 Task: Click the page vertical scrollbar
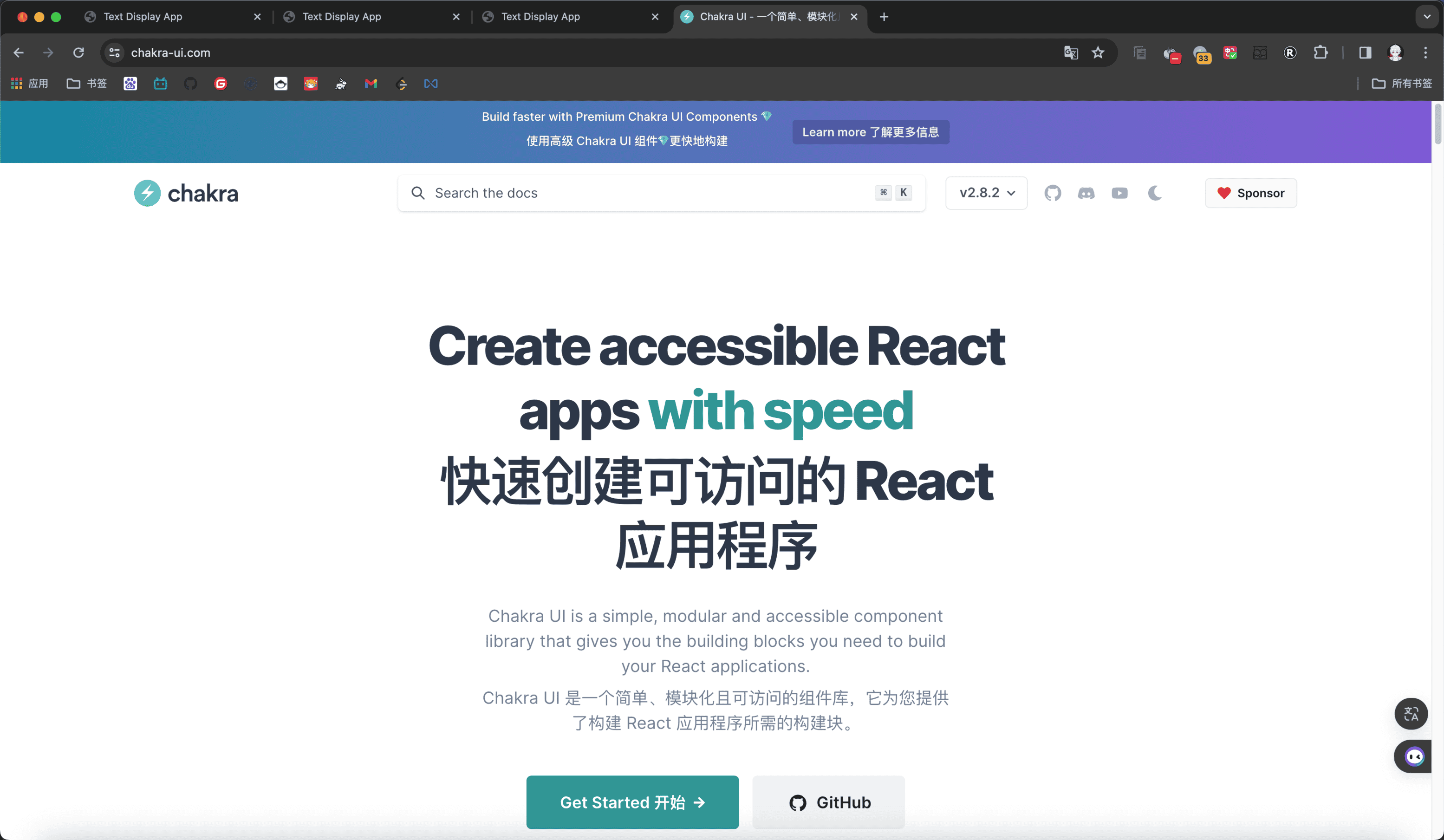[x=1437, y=123]
